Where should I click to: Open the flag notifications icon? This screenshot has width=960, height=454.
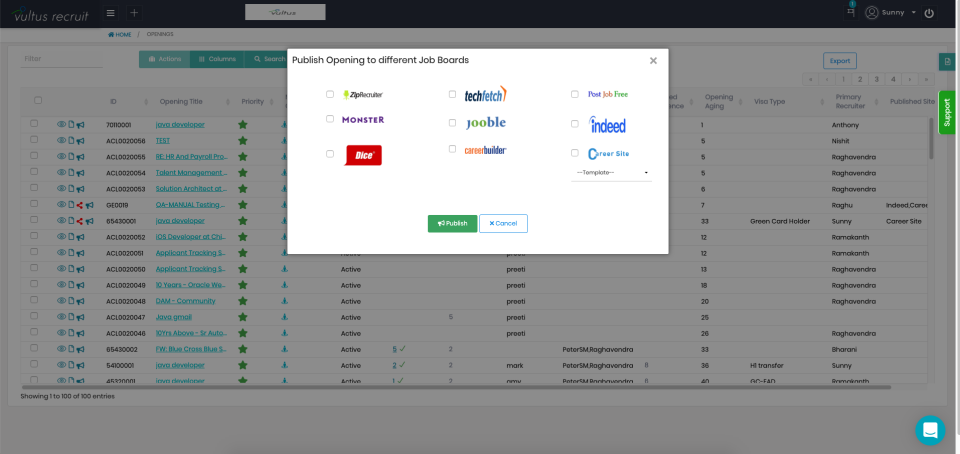850,12
